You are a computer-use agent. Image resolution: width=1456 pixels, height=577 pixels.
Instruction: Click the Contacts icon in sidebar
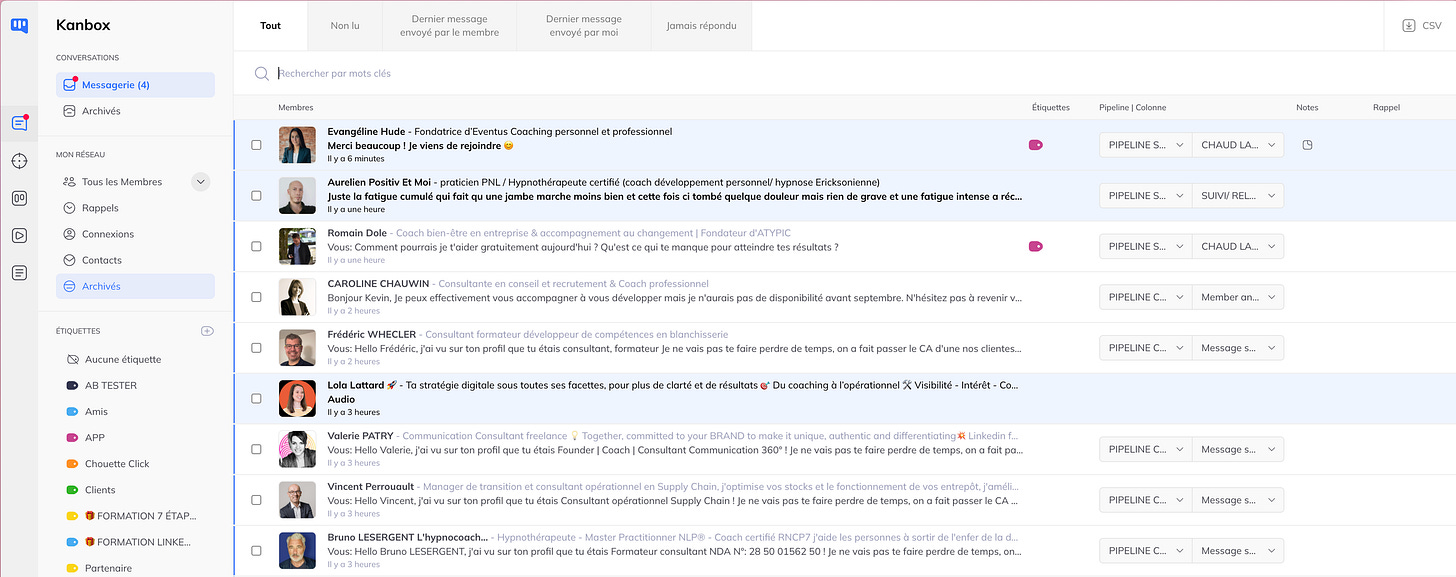(x=69, y=260)
